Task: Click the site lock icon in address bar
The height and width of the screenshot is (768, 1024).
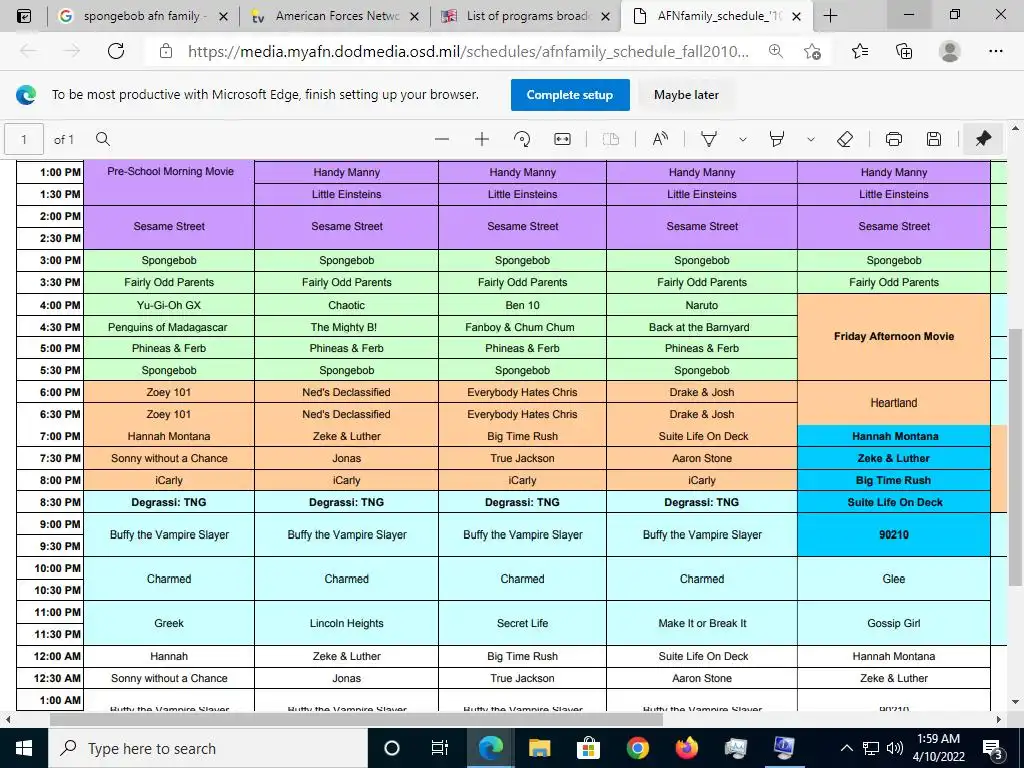Action: pos(166,51)
